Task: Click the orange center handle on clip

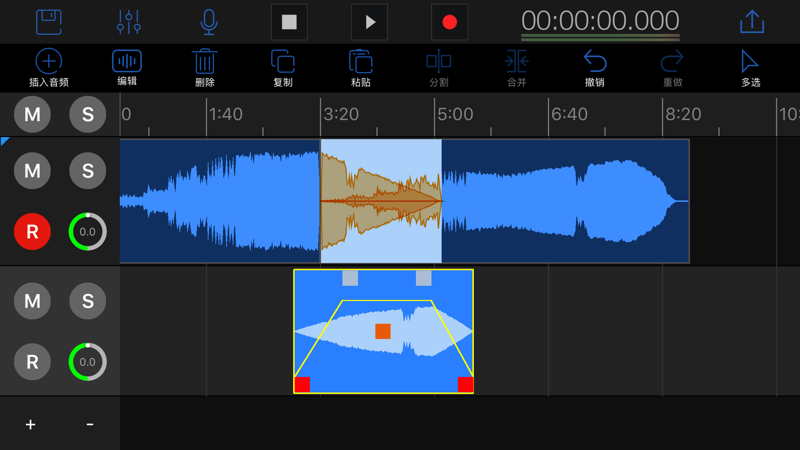Action: coord(382,331)
